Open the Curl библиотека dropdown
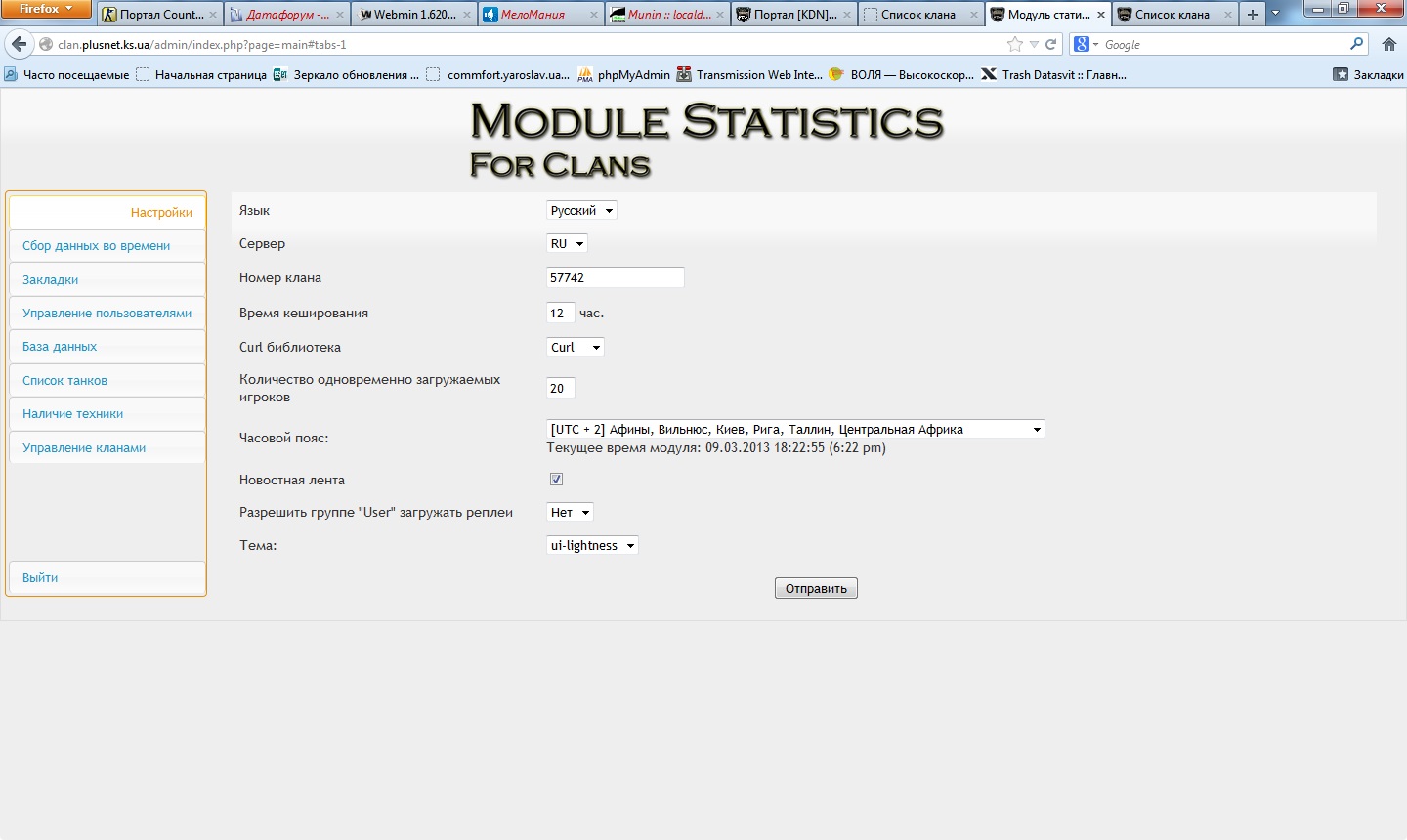The image size is (1407, 840). point(575,348)
